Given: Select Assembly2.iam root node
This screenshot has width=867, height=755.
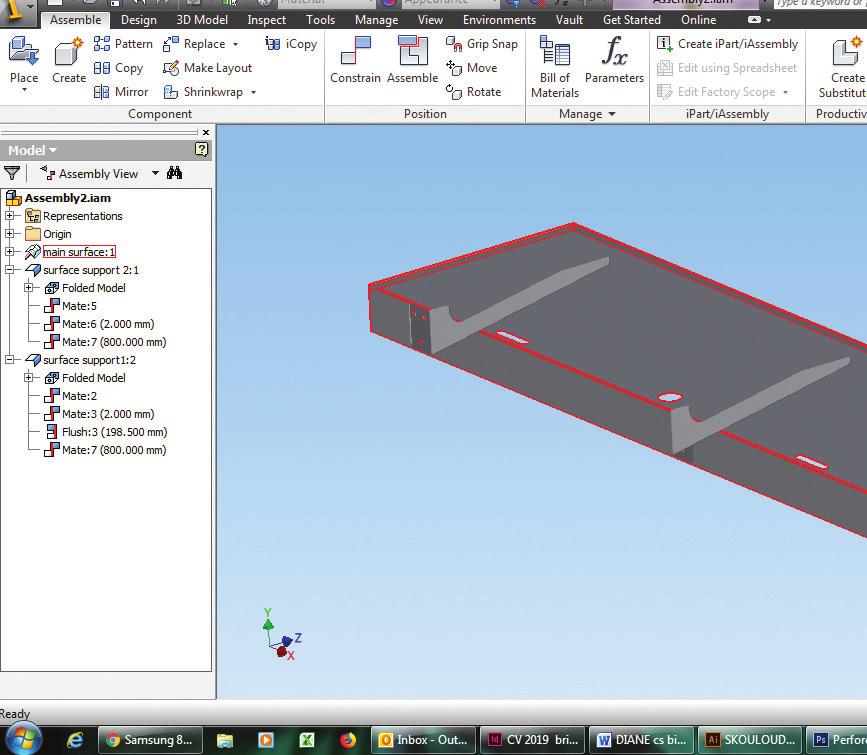Looking at the screenshot, I should 67,198.
